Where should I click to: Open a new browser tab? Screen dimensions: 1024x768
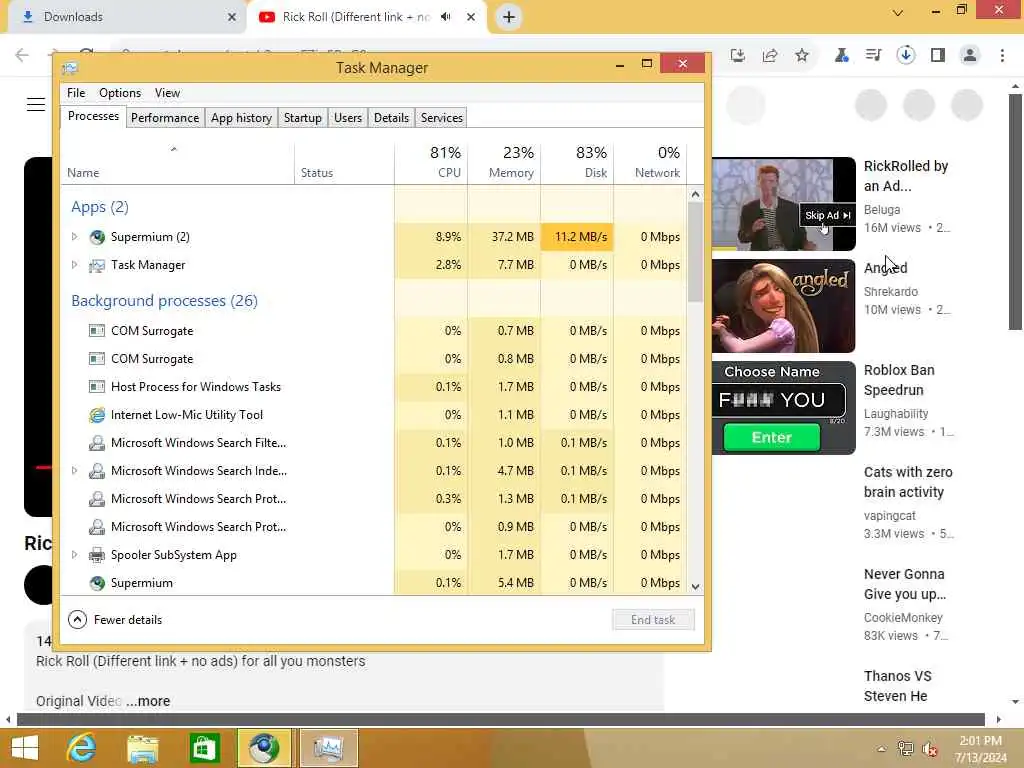click(509, 17)
